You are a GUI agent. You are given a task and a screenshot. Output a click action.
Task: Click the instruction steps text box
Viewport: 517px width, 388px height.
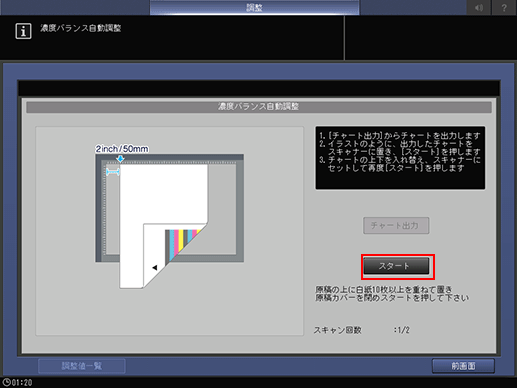tap(400, 158)
